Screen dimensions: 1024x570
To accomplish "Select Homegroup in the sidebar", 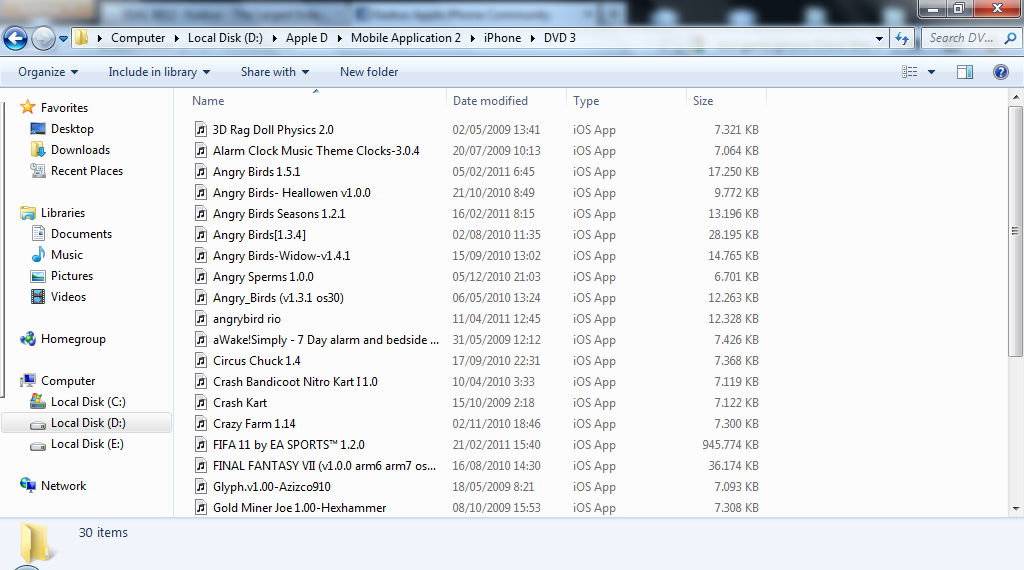I will 73,339.
